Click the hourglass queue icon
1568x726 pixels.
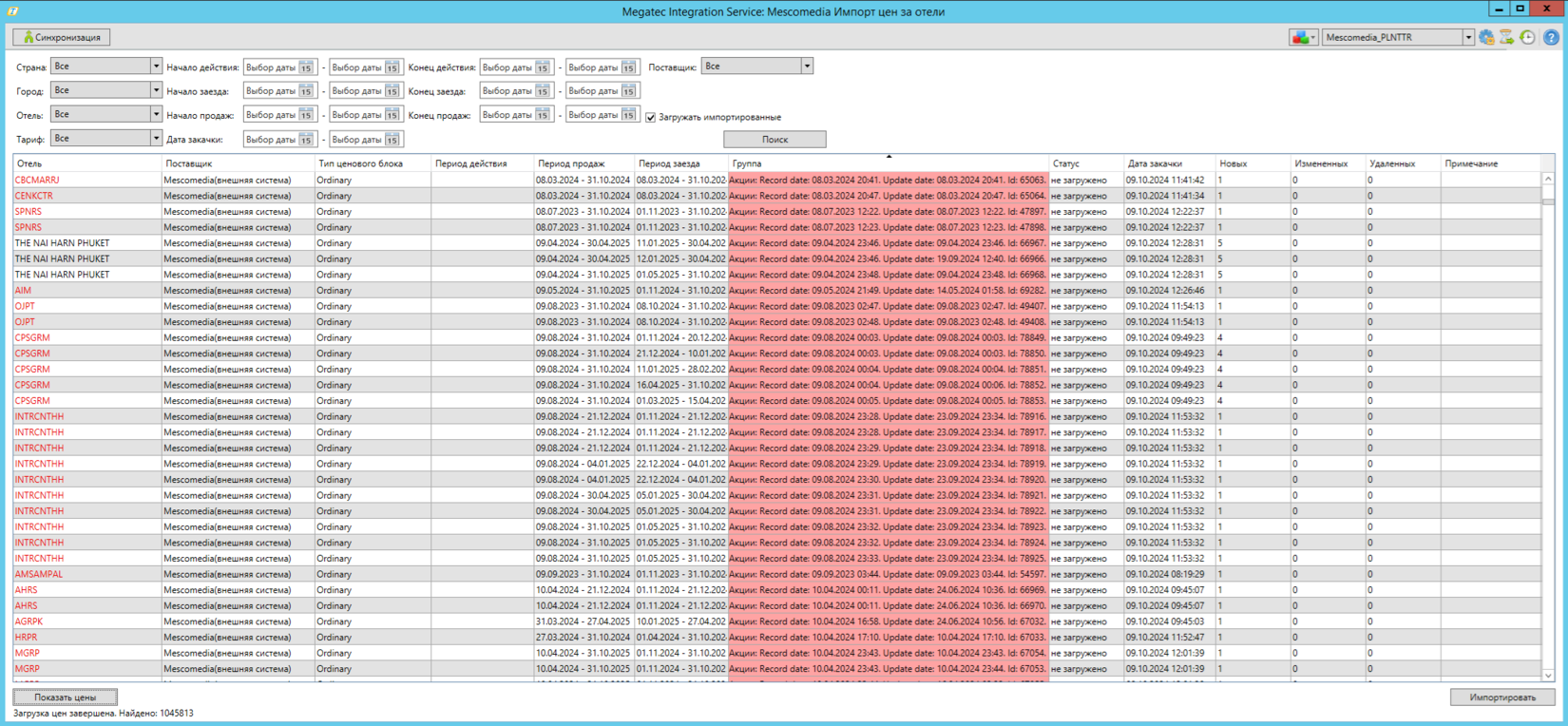(1506, 37)
